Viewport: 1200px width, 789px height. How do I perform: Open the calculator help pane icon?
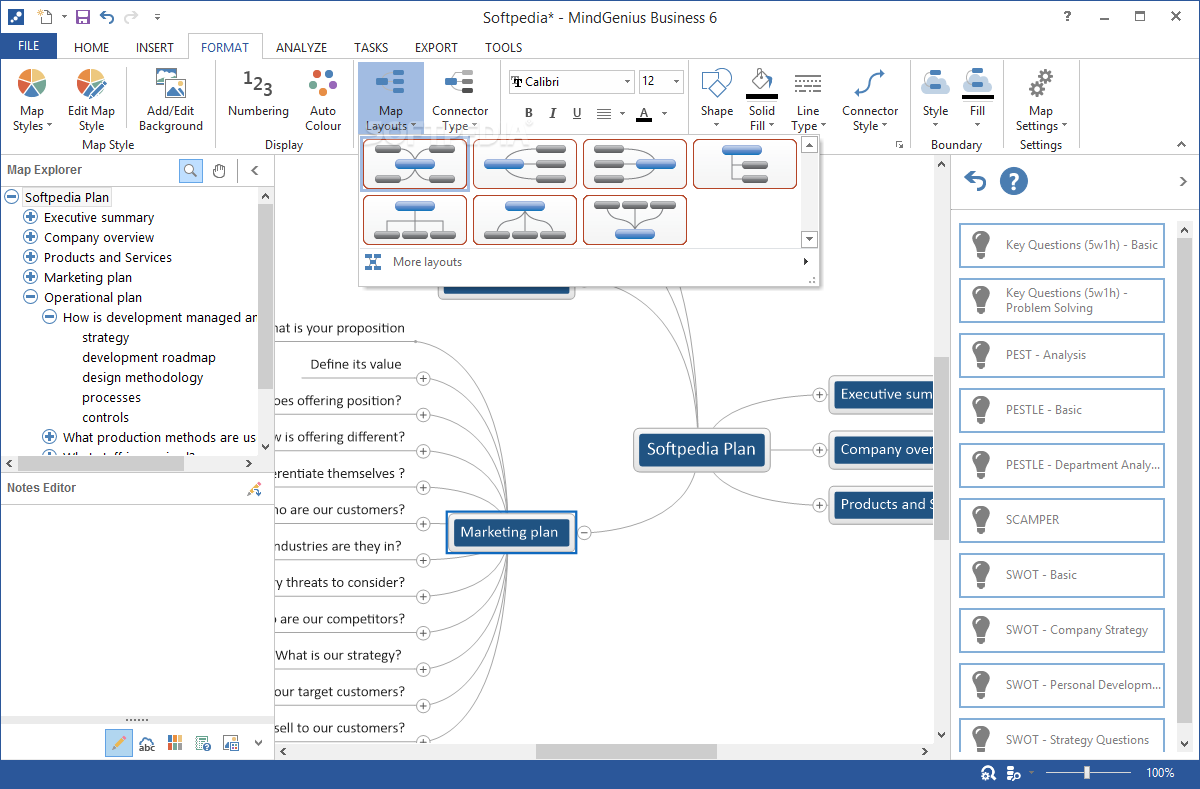[x=203, y=743]
